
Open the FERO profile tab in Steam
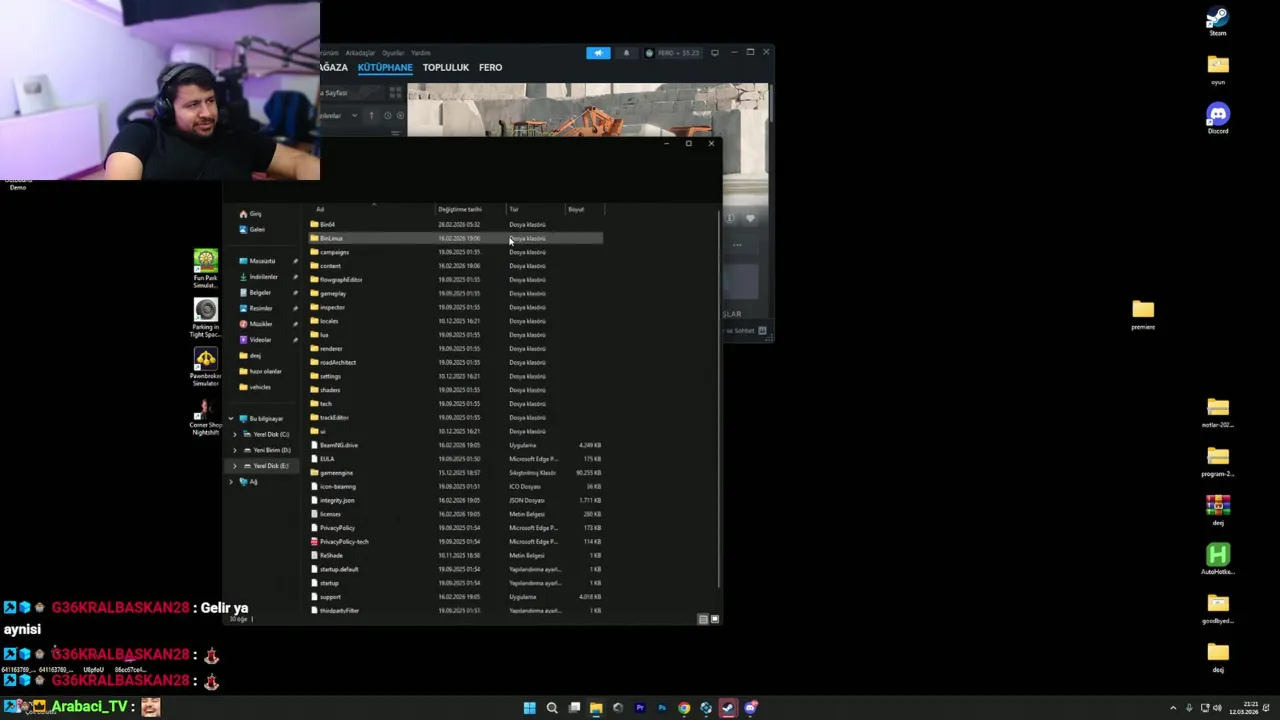(x=490, y=67)
